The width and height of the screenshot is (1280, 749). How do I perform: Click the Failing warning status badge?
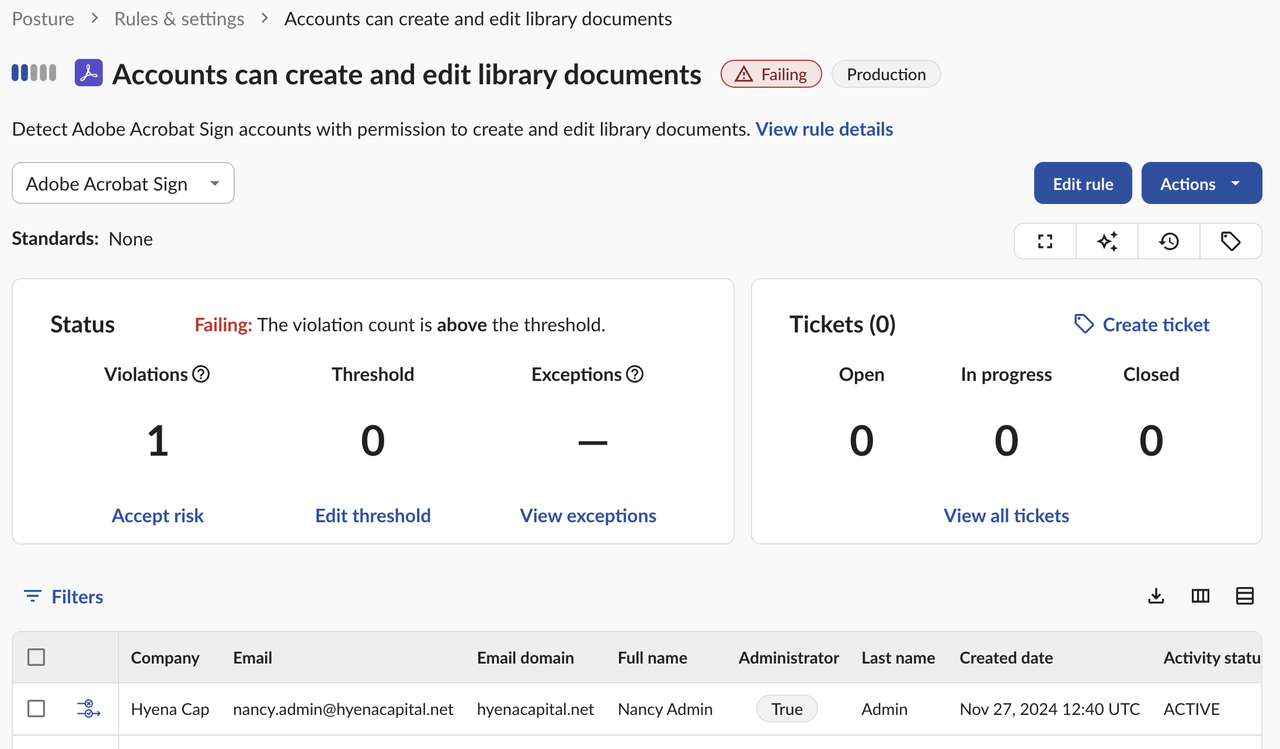[x=771, y=74]
